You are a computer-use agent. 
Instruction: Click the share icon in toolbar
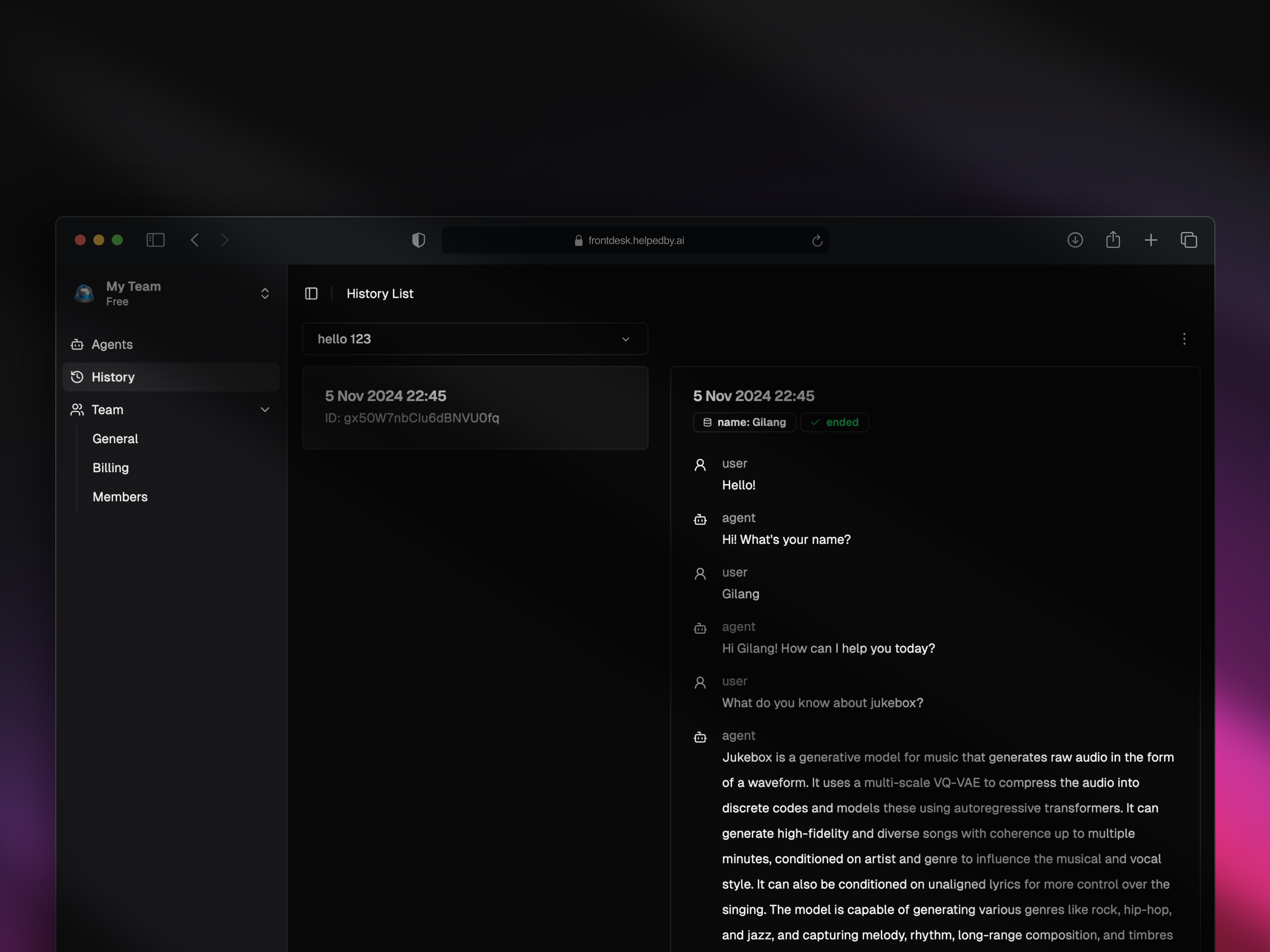(x=1113, y=240)
